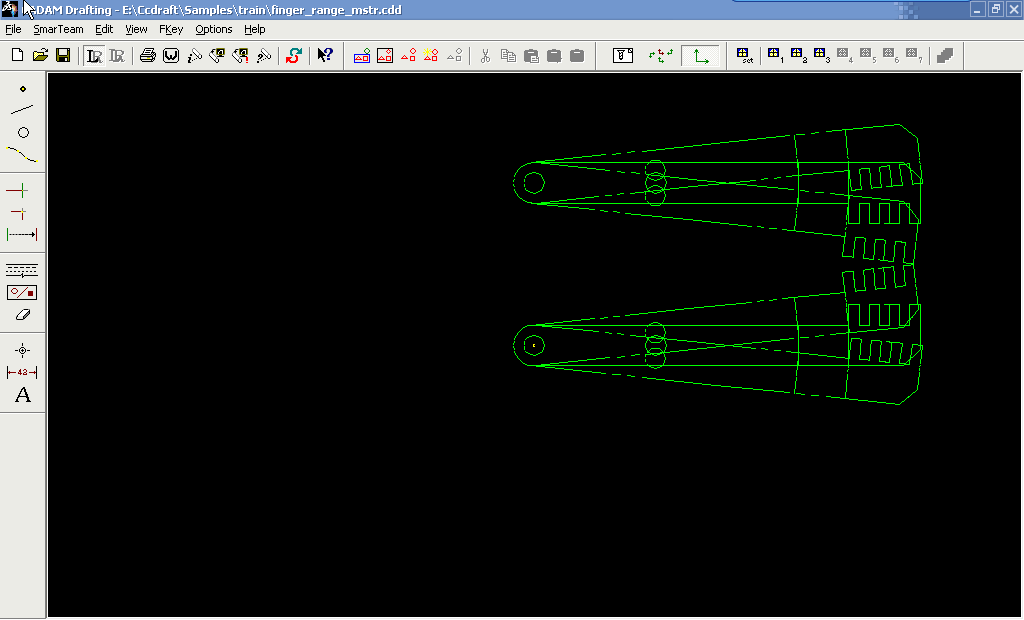
Task: Select the Line tool
Action: click(x=22, y=110)
